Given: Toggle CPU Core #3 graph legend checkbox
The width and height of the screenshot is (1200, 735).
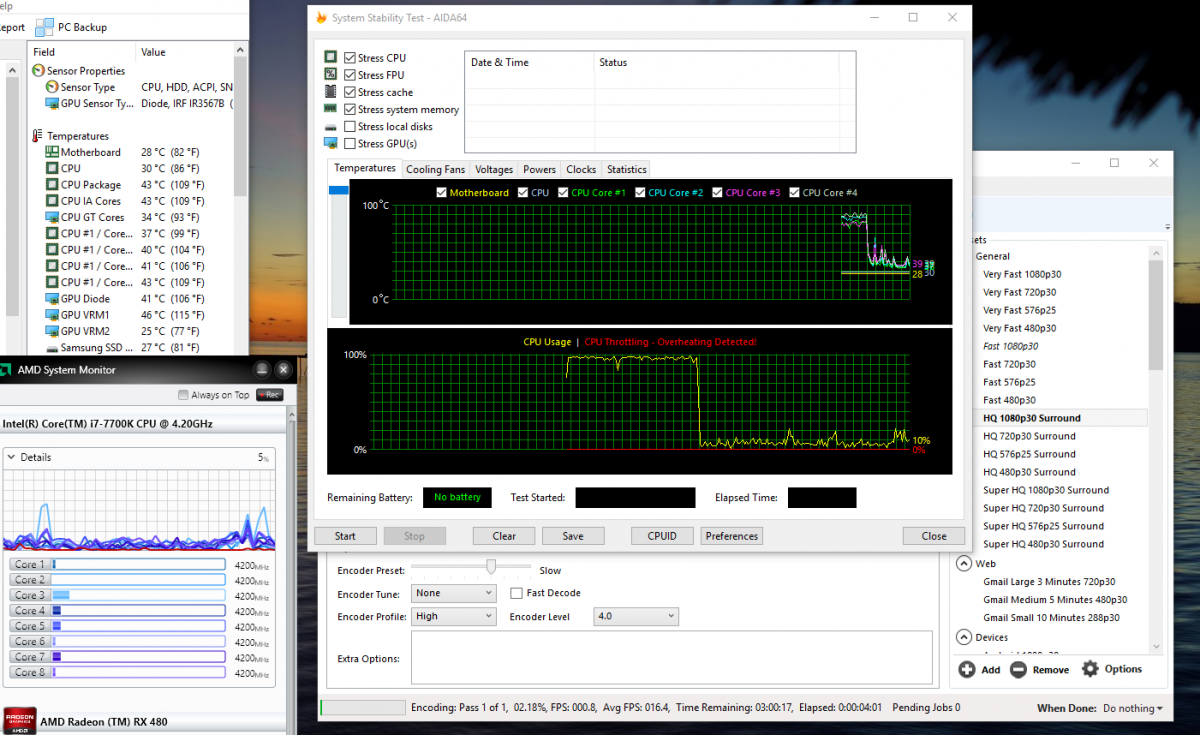Looking at the screenshot, I should (717, 193).
